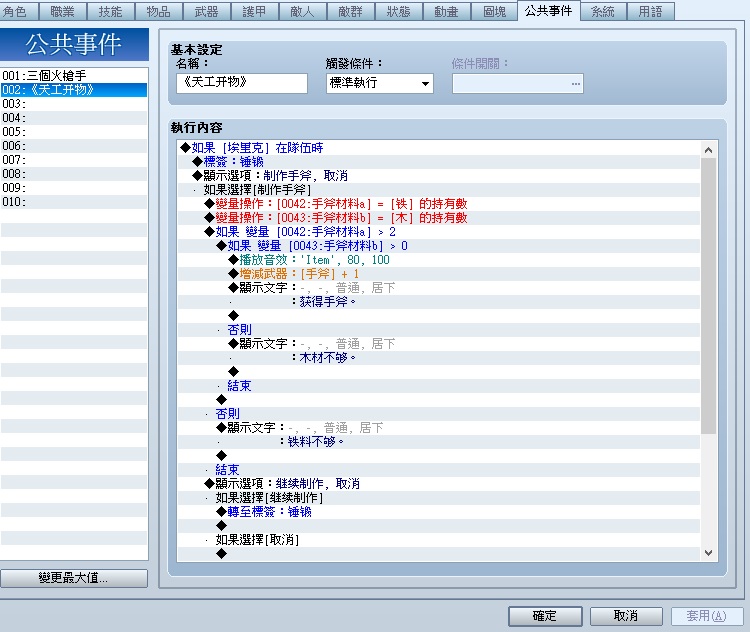Select the line 如果選擇[制作手斧]
The width and height of the screenshot is (750, 632).
[439, 190]
